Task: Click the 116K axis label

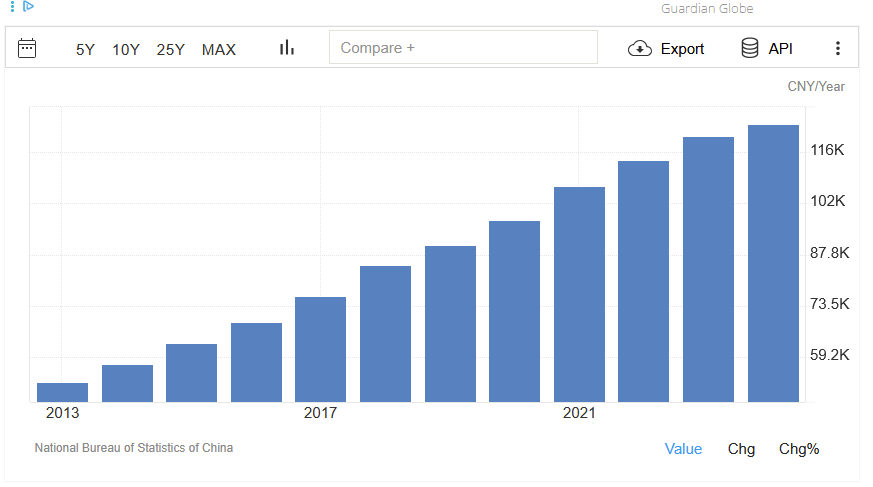Action: pos(827,150)
